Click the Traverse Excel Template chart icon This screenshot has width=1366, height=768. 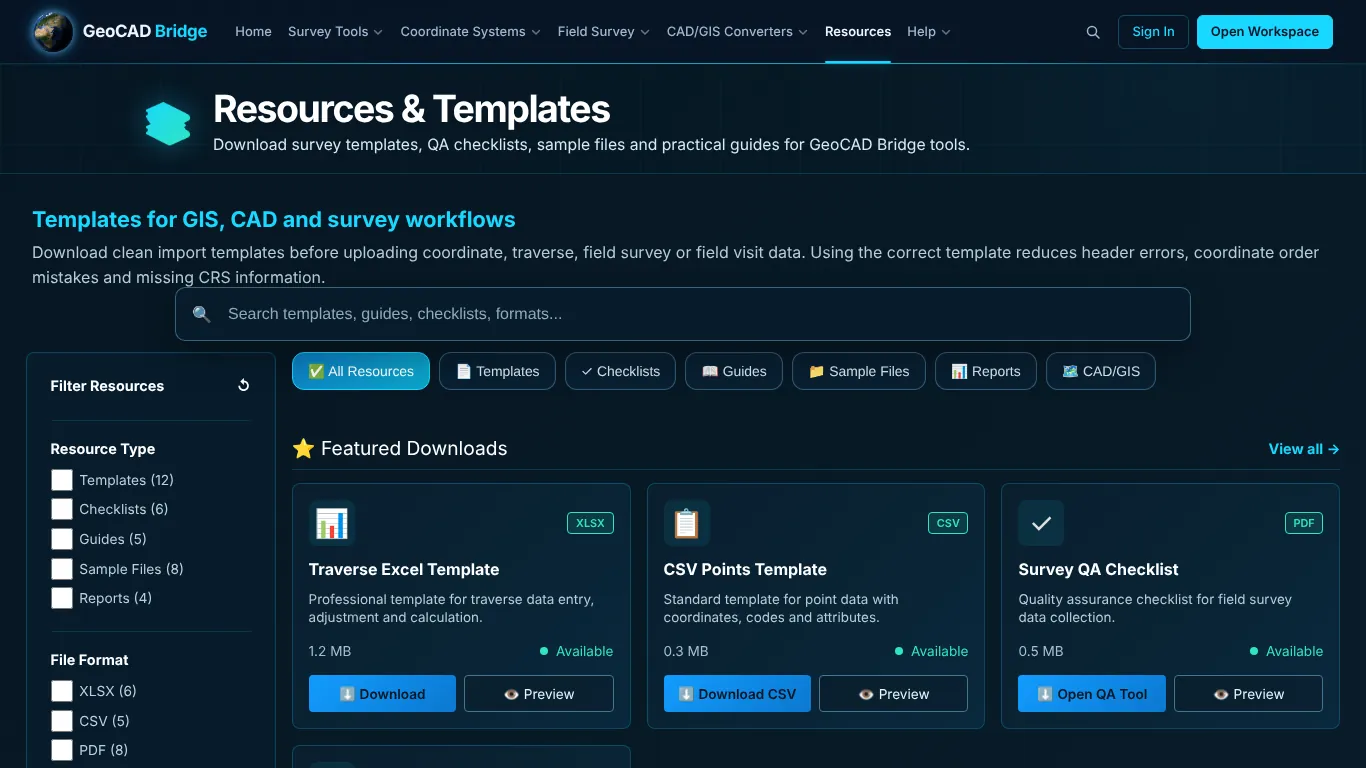(331, 523)
